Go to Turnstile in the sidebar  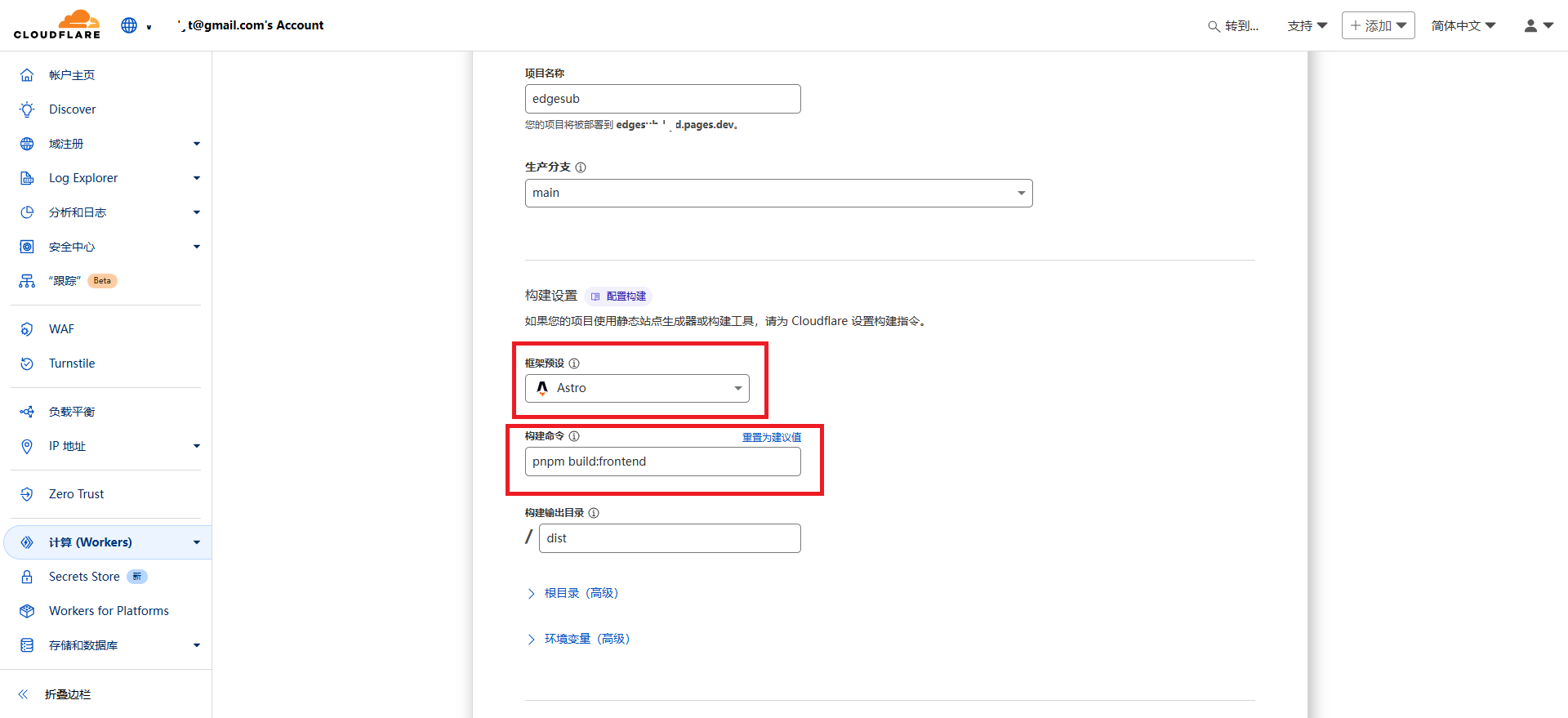pos(72,363)
